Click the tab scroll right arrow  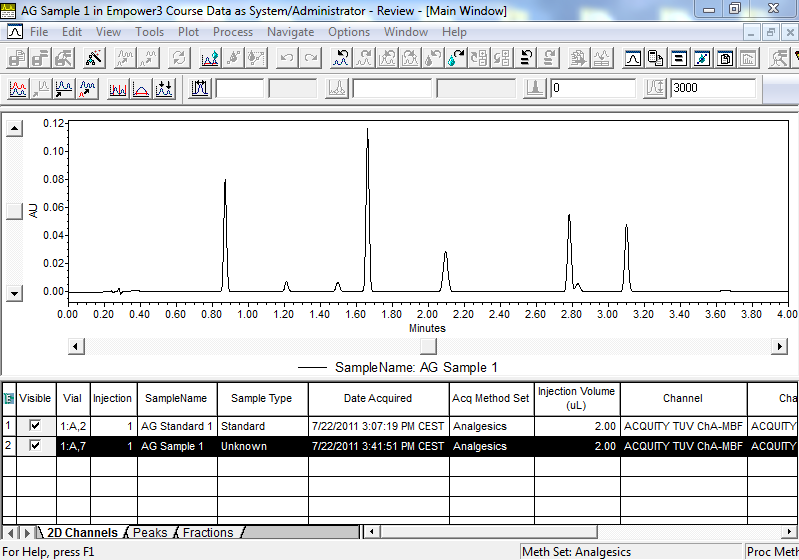27,532
